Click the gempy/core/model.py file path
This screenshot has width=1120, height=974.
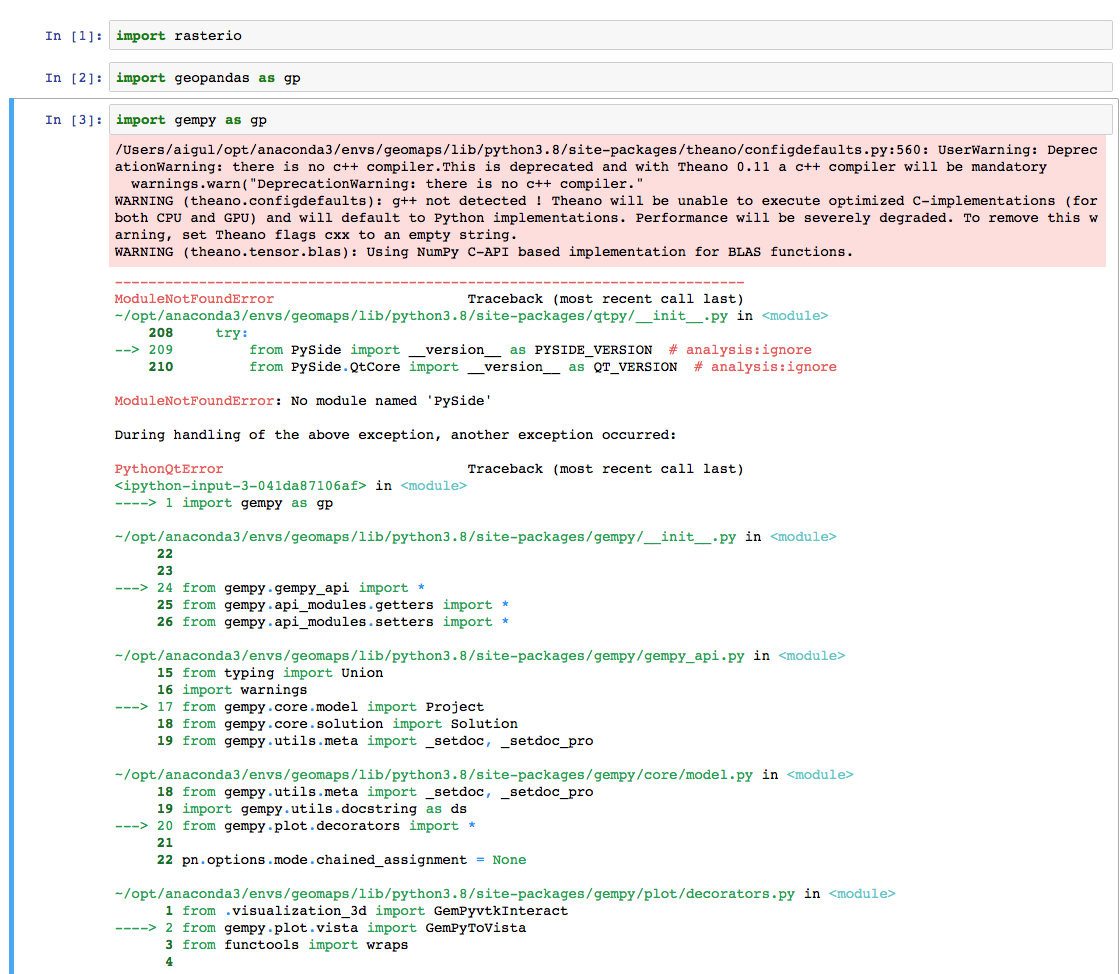tap(434, 775)
